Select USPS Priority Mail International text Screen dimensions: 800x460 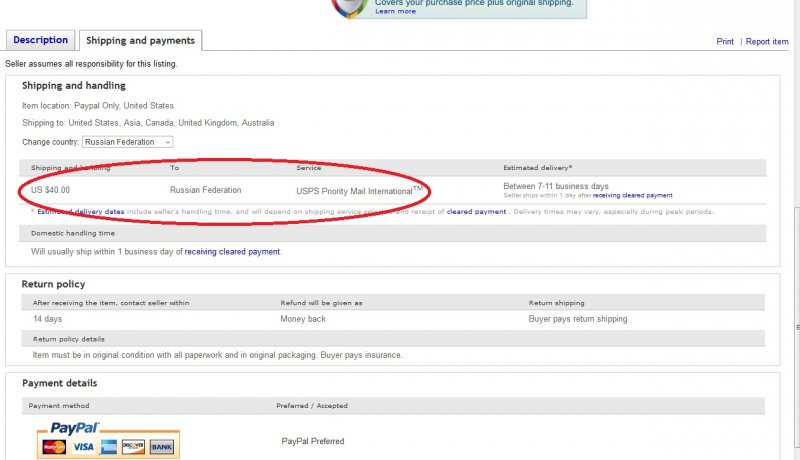(359, 191)
